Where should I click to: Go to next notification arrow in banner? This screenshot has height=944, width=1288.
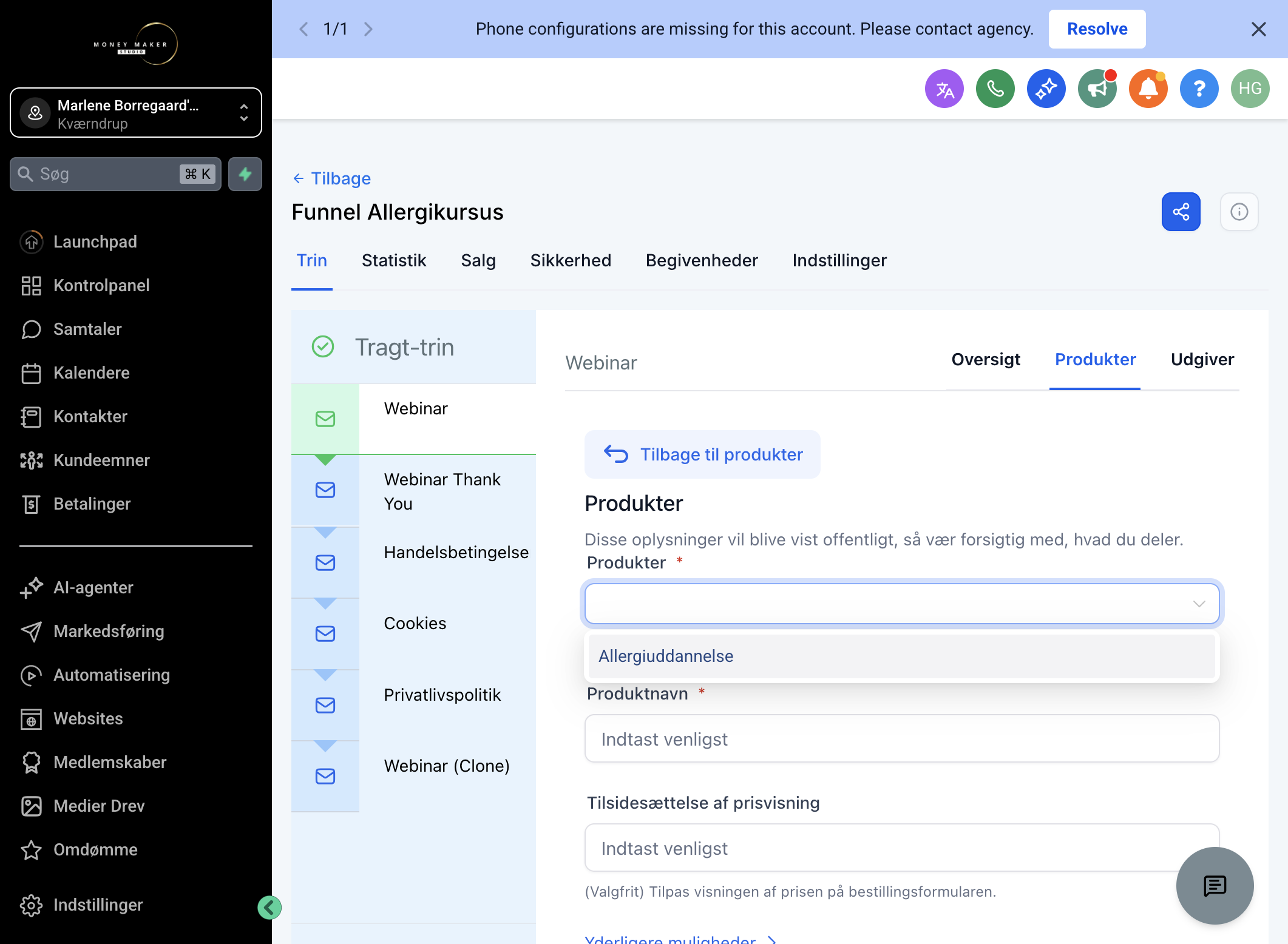(x=368, y=29)
